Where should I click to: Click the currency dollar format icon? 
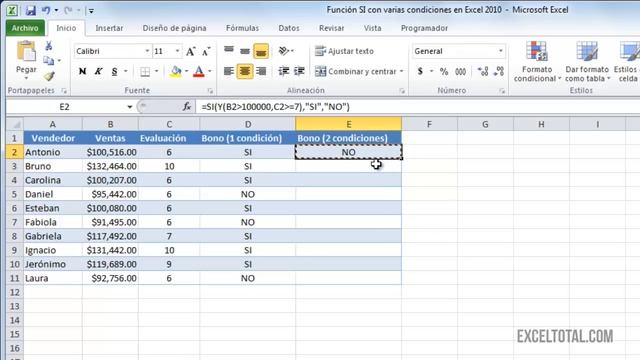(420, 71)
